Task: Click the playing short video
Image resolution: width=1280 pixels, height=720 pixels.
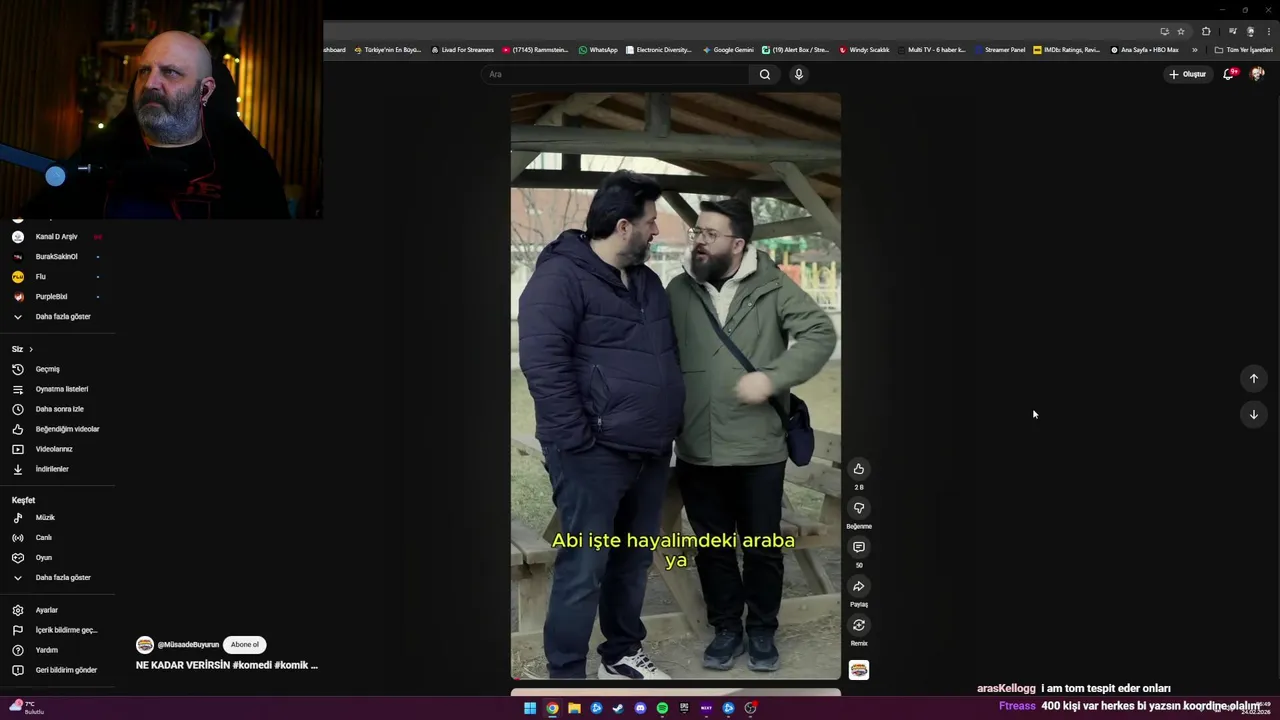Action: pos(675,386)
